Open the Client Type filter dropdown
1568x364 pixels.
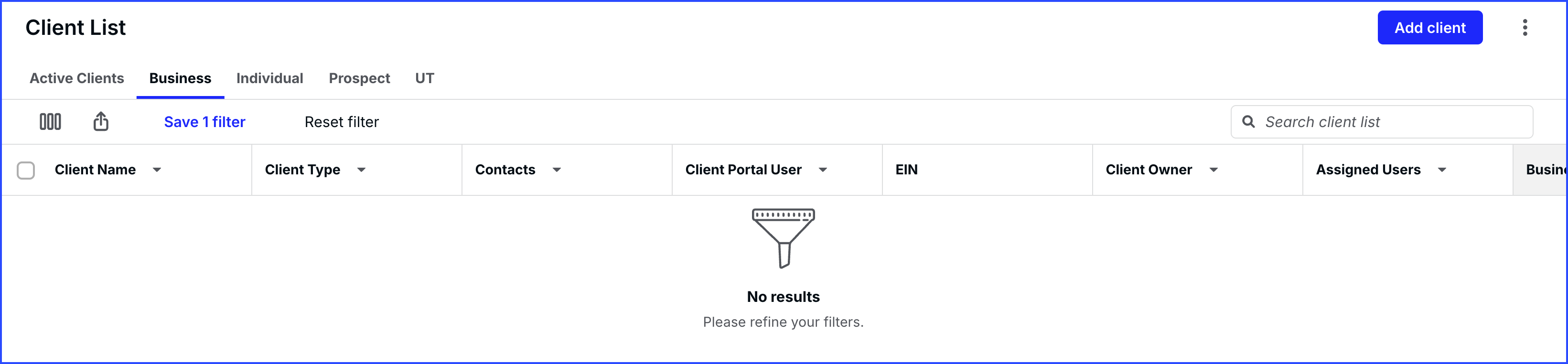pos(362,170)
